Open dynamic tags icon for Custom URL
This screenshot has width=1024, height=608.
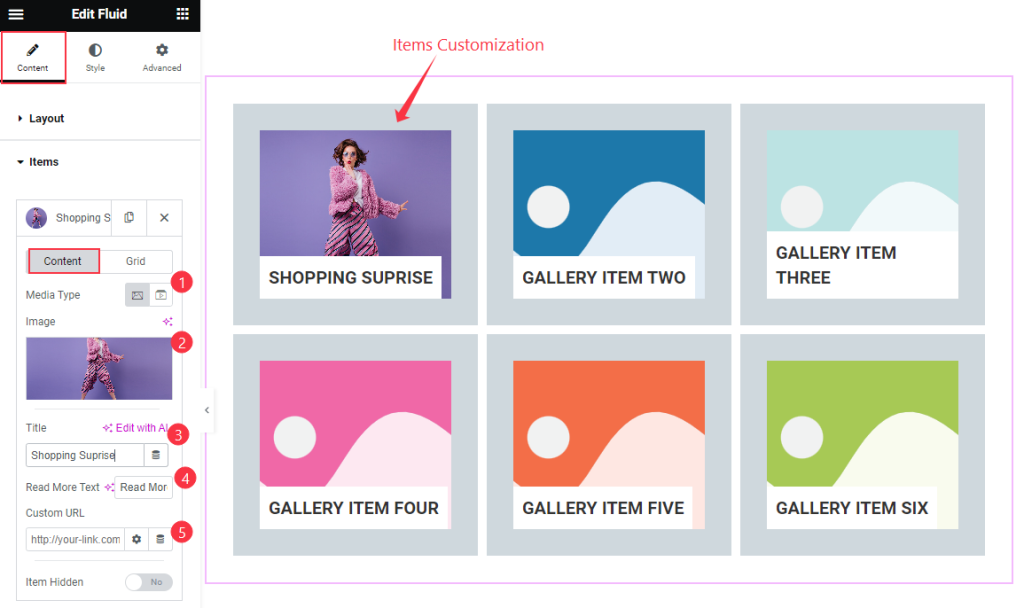pyautogui.click(x=160, y=539)
